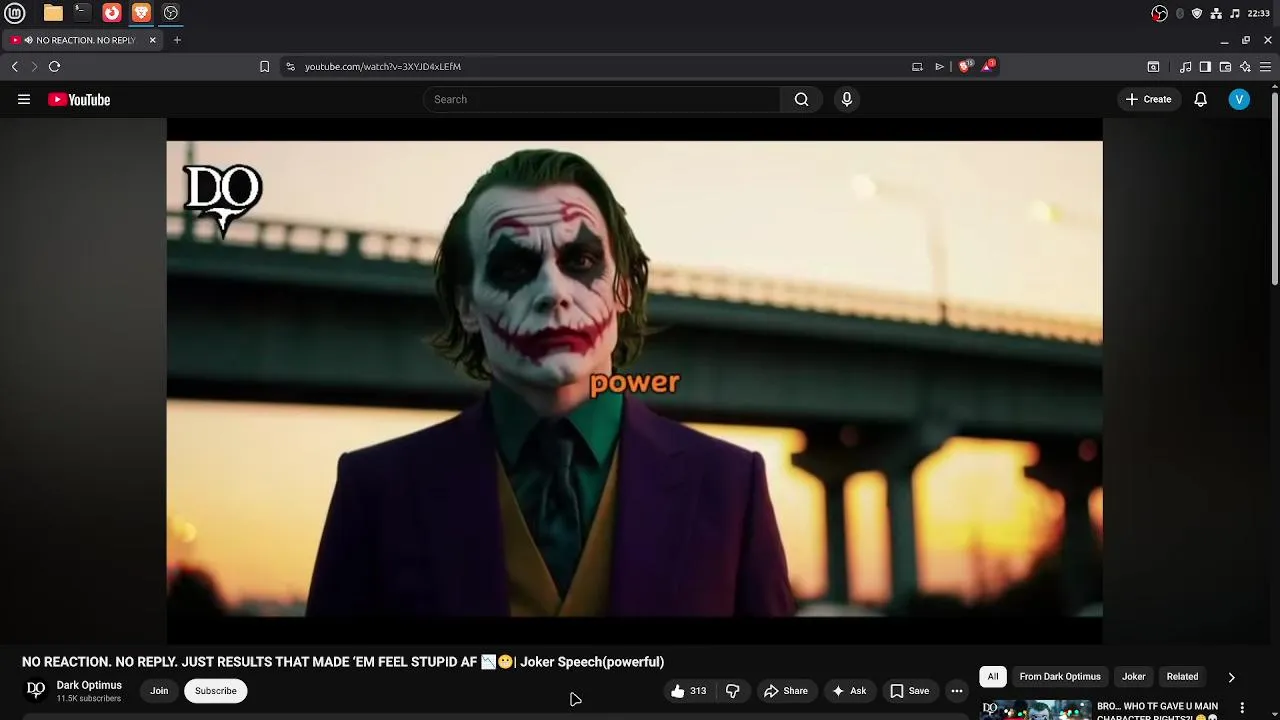Open the Dark Optimus channel name
This screenshot has height=720, width=1280.
[x=89, y=685]
